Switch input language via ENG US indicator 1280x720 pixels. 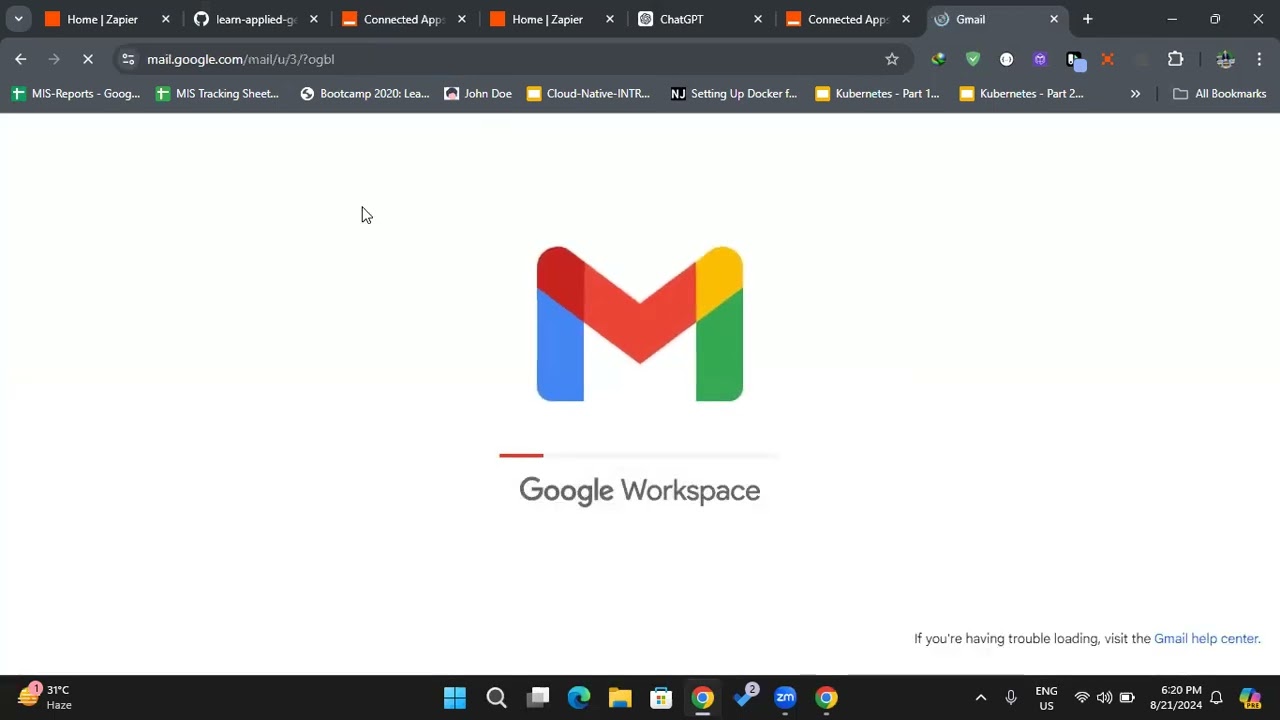coord(1046,697)
